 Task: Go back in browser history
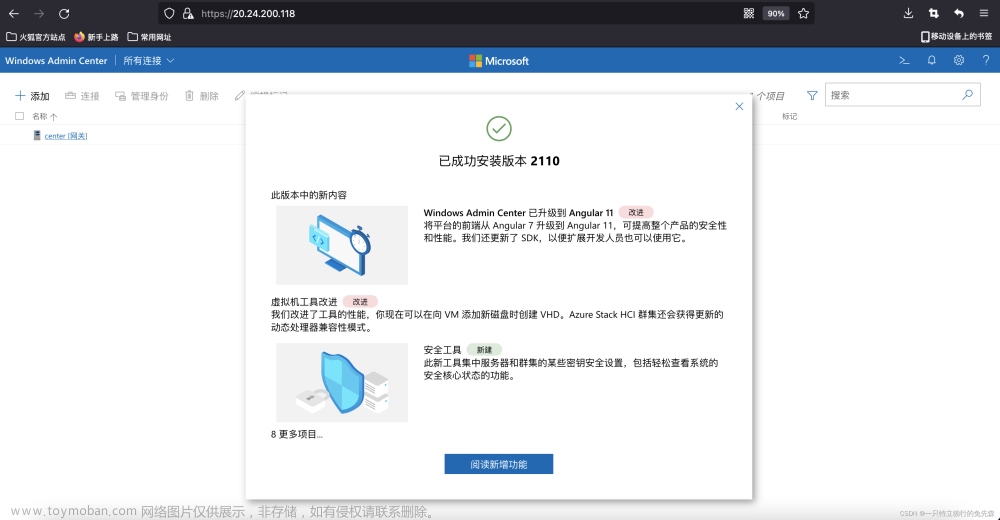pos(13,13)
